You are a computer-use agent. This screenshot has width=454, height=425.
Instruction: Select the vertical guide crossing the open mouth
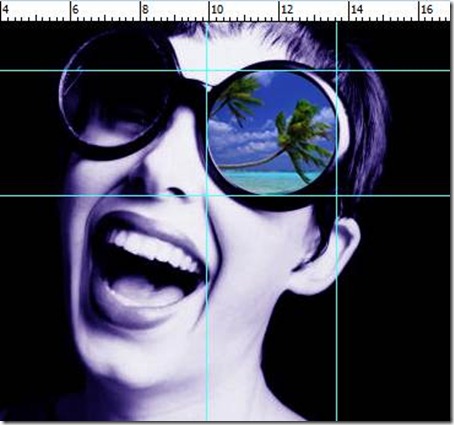[x=207, y=221]
